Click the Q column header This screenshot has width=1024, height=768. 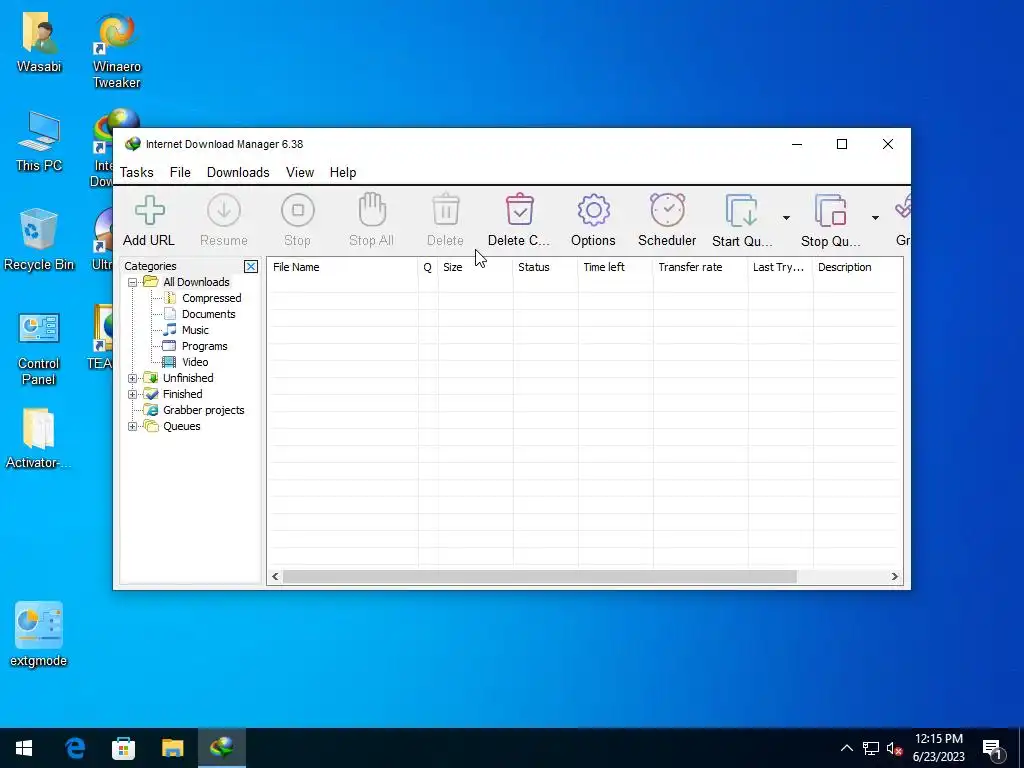pos(428,267)
